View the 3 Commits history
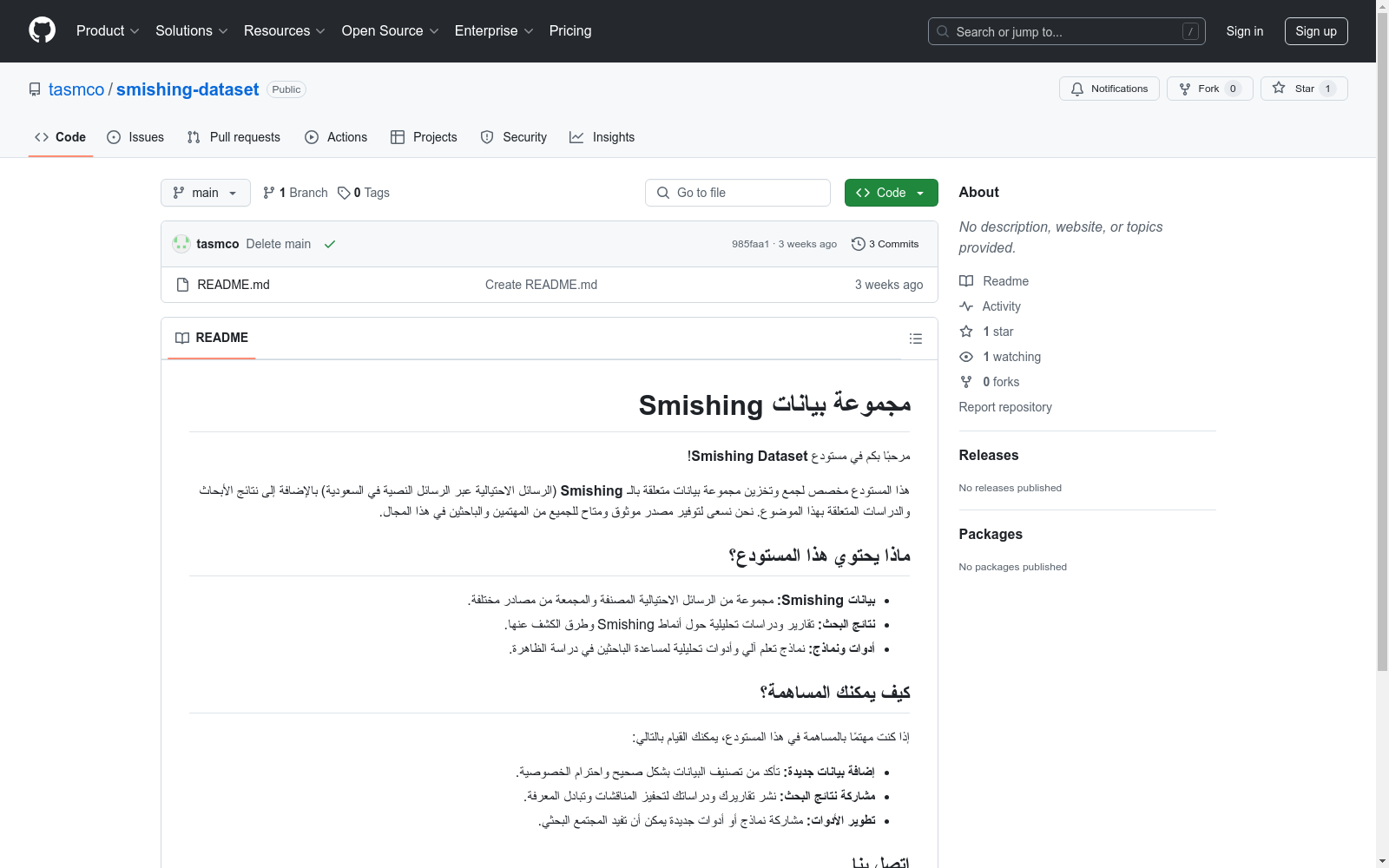This screenshot has width=1389, height=868. click(885, 244)
